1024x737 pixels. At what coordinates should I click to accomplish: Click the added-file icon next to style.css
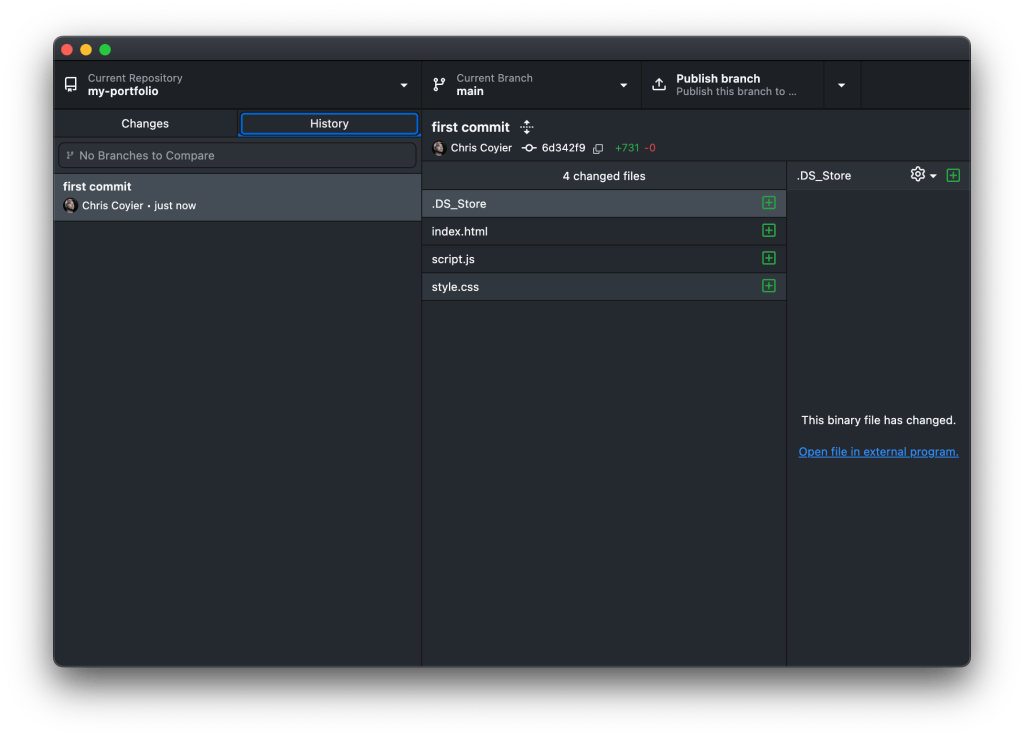[768, 286]
